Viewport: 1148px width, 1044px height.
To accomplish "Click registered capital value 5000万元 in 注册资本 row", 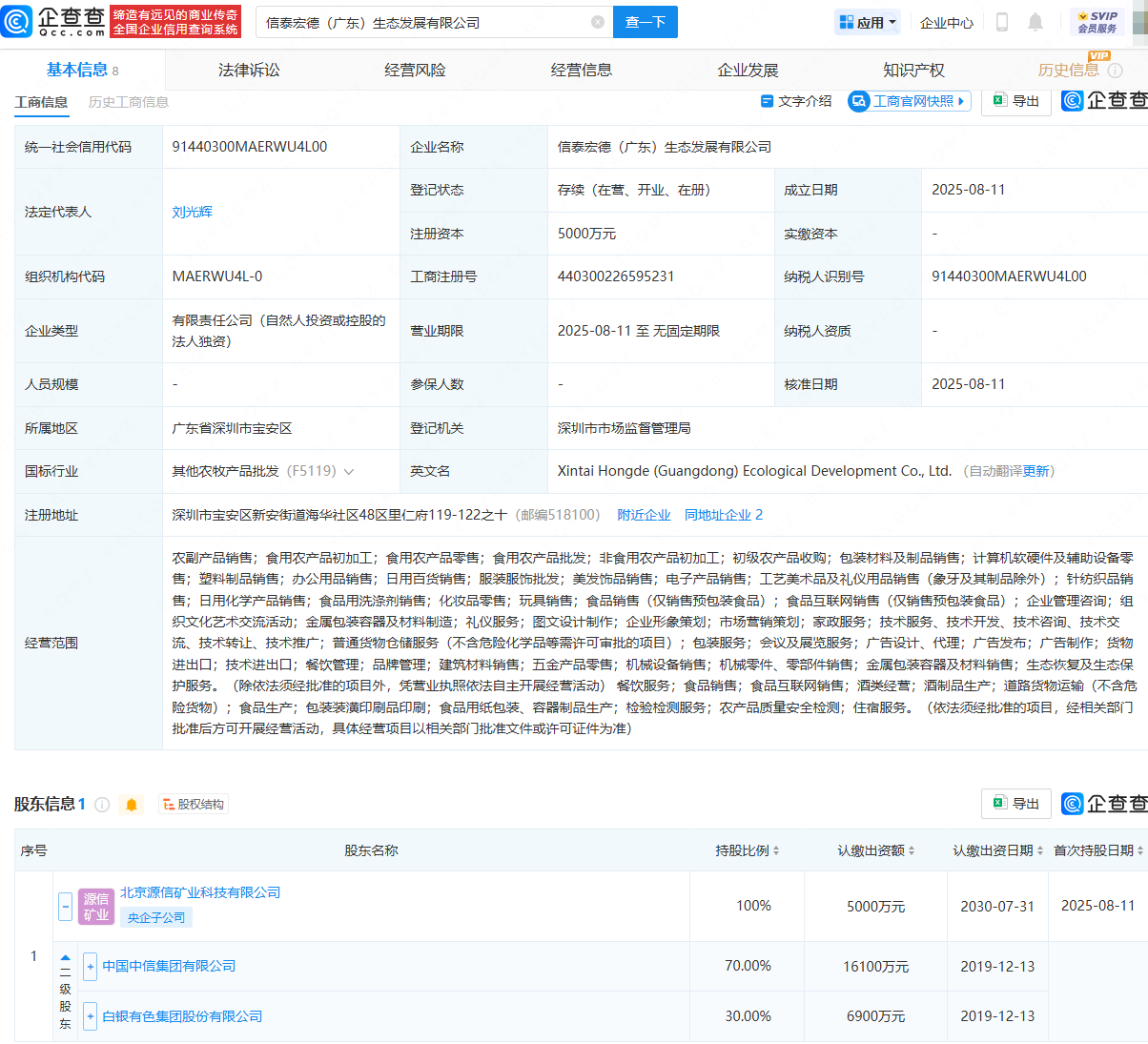I will coord(586,234).
